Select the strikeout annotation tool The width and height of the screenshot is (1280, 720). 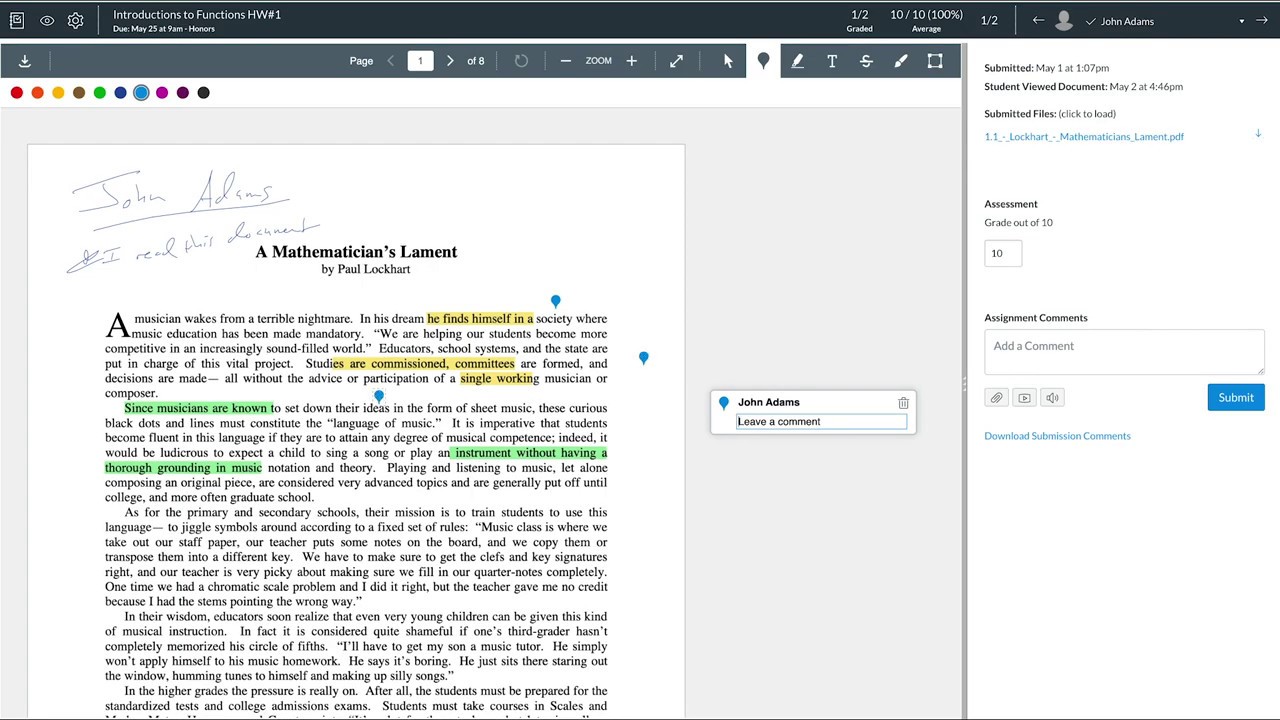tap(866, 61)
